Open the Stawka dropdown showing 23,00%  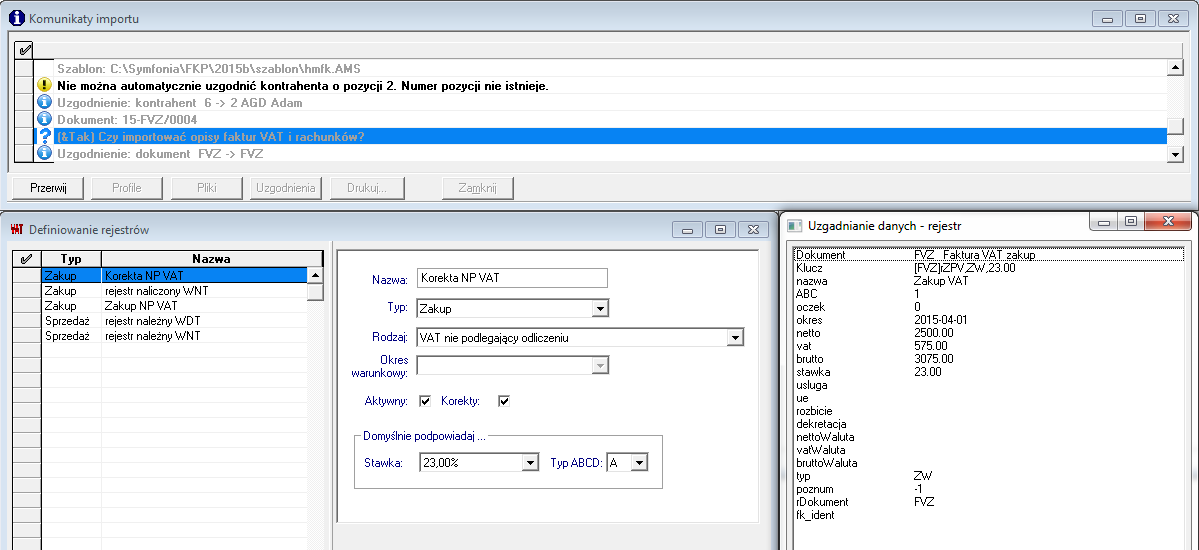tap(530, 463)
